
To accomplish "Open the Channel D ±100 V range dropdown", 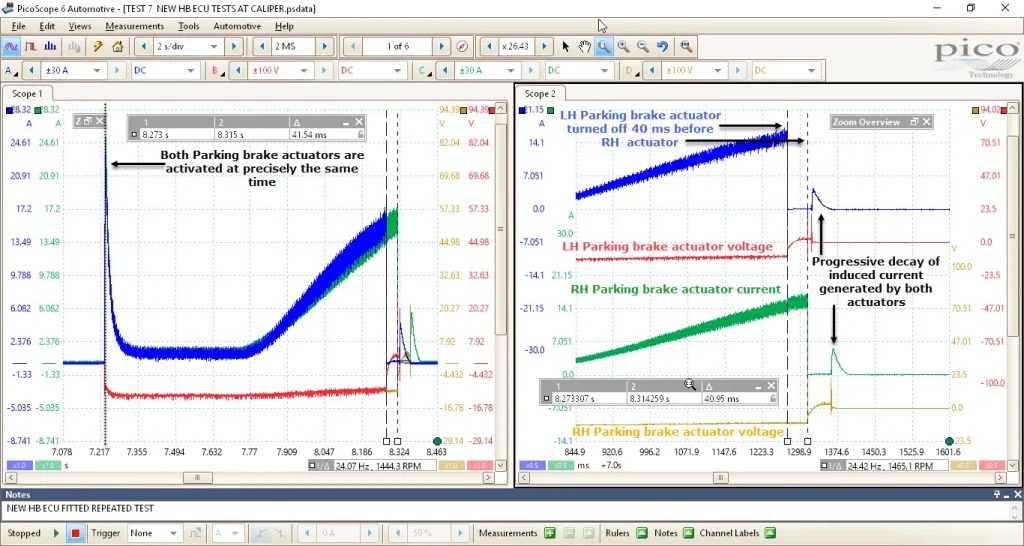I will coord(718,70).
